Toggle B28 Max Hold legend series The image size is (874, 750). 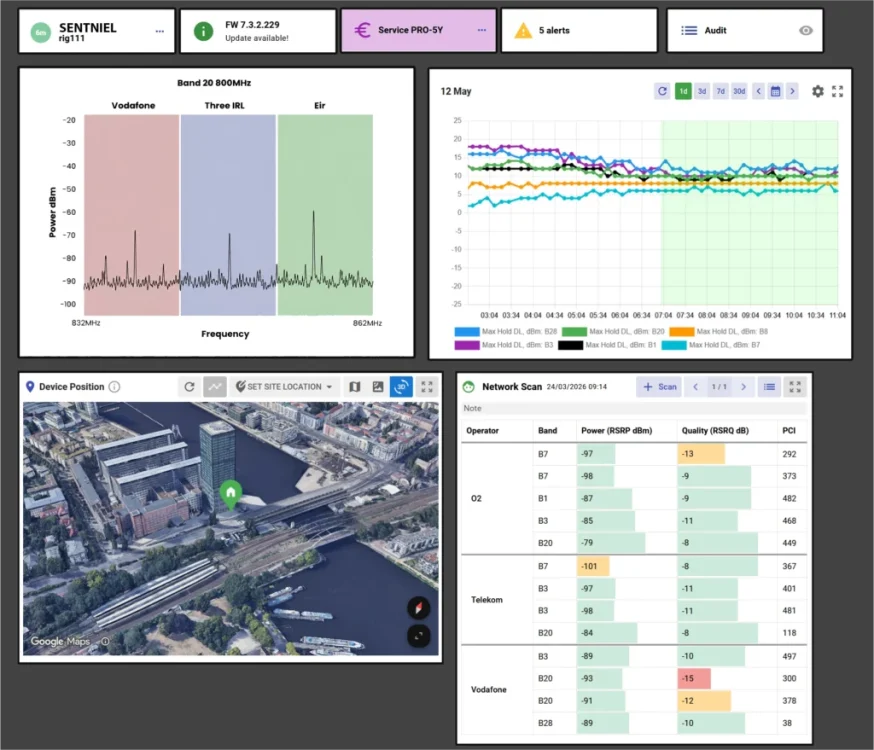506,332
